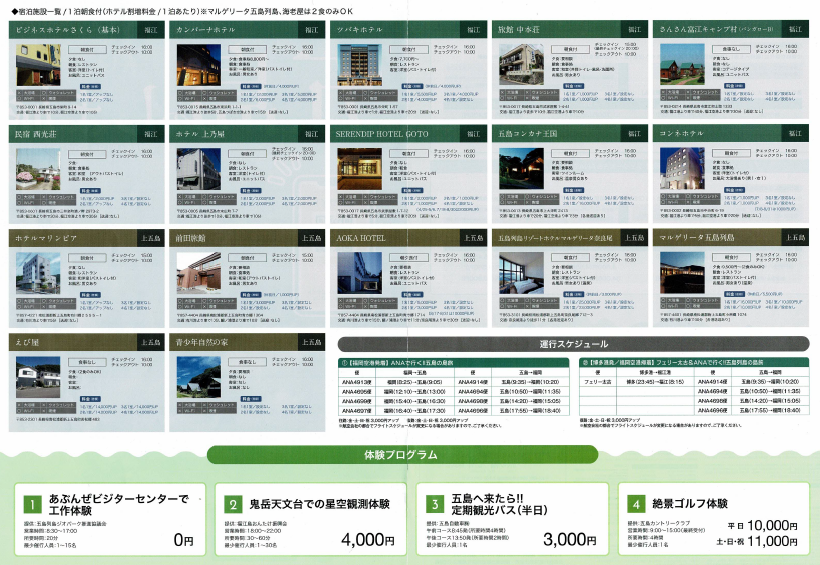
Task: Select the あぶんぜビジターセンターで工作体験 title
Action: [119, 504]
